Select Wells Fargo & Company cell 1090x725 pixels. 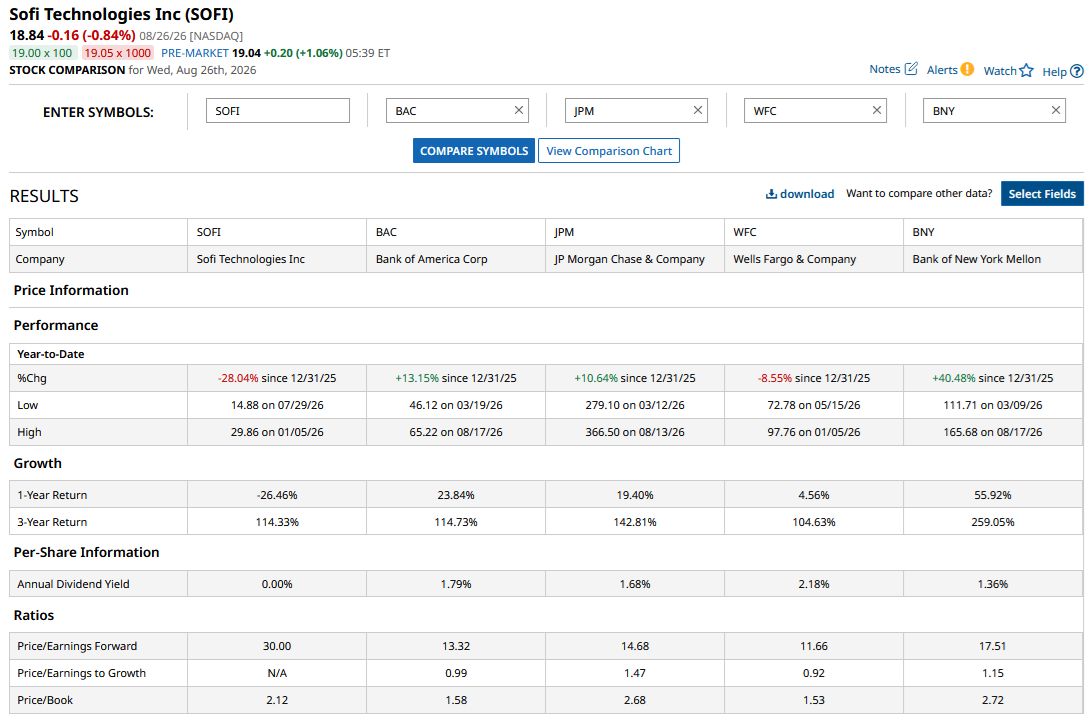(x=813, y=259)
